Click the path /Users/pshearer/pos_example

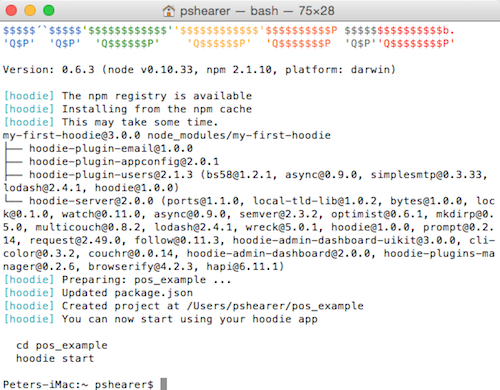[x=275, y=306]
